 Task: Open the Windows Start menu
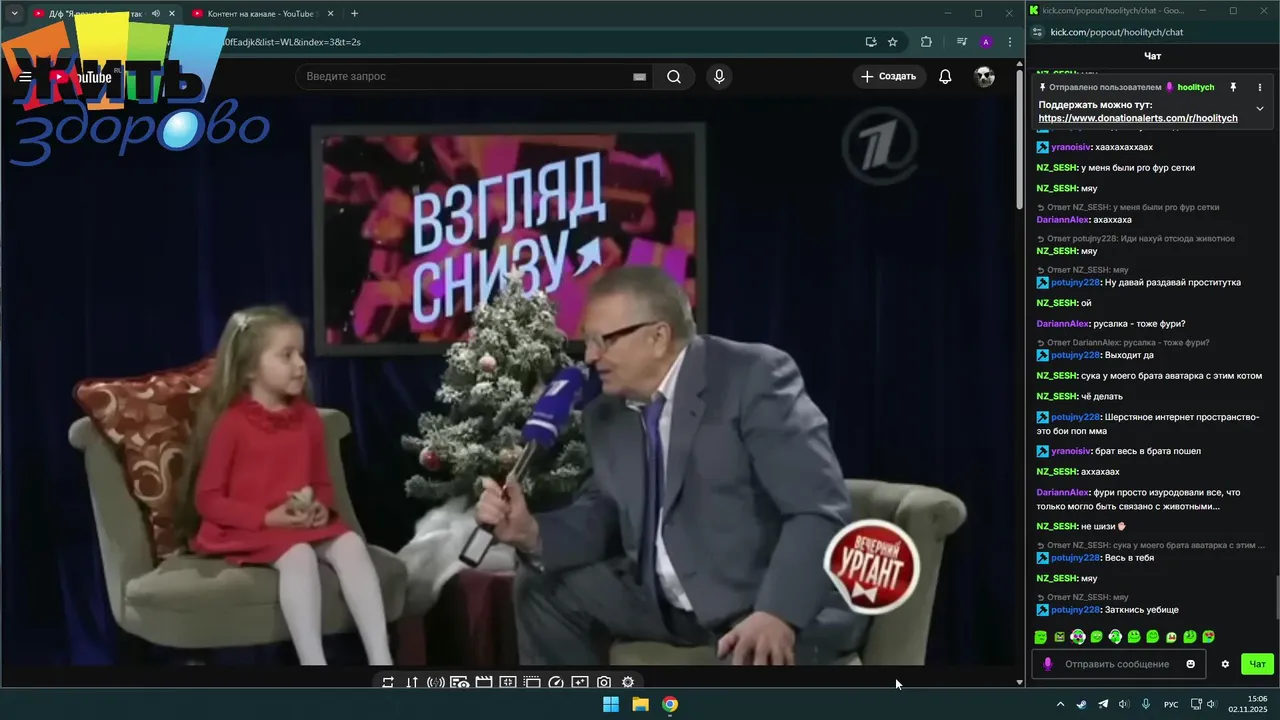coord(611,704)
